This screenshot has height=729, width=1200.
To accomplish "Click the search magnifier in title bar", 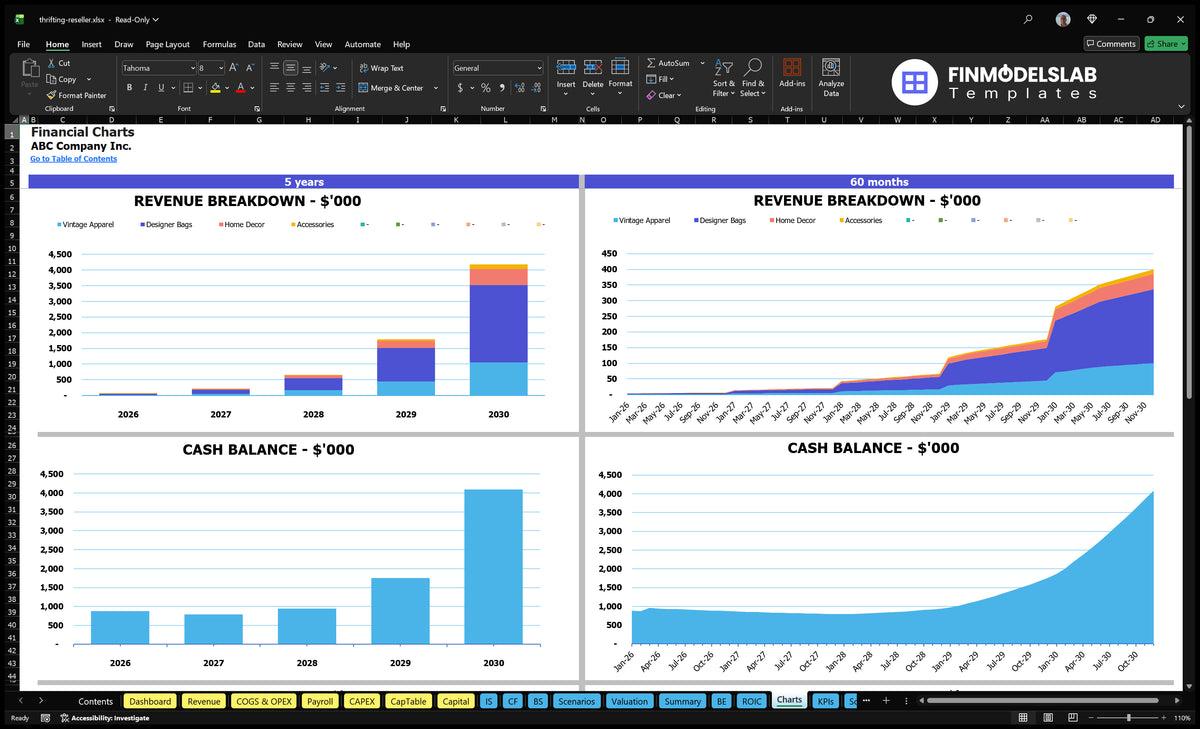I will 1029,19.
